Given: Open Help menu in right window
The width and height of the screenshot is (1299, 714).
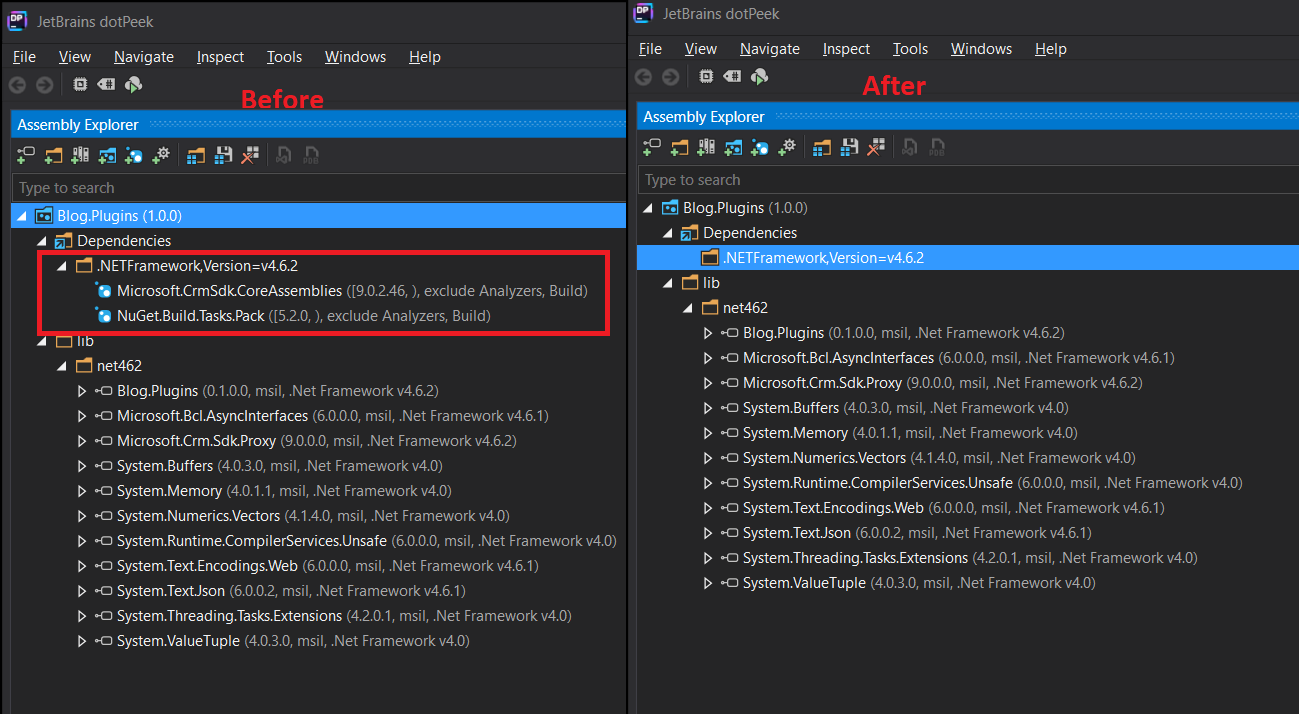Looking at the screenshot, I should click(x=1051, y=49).
